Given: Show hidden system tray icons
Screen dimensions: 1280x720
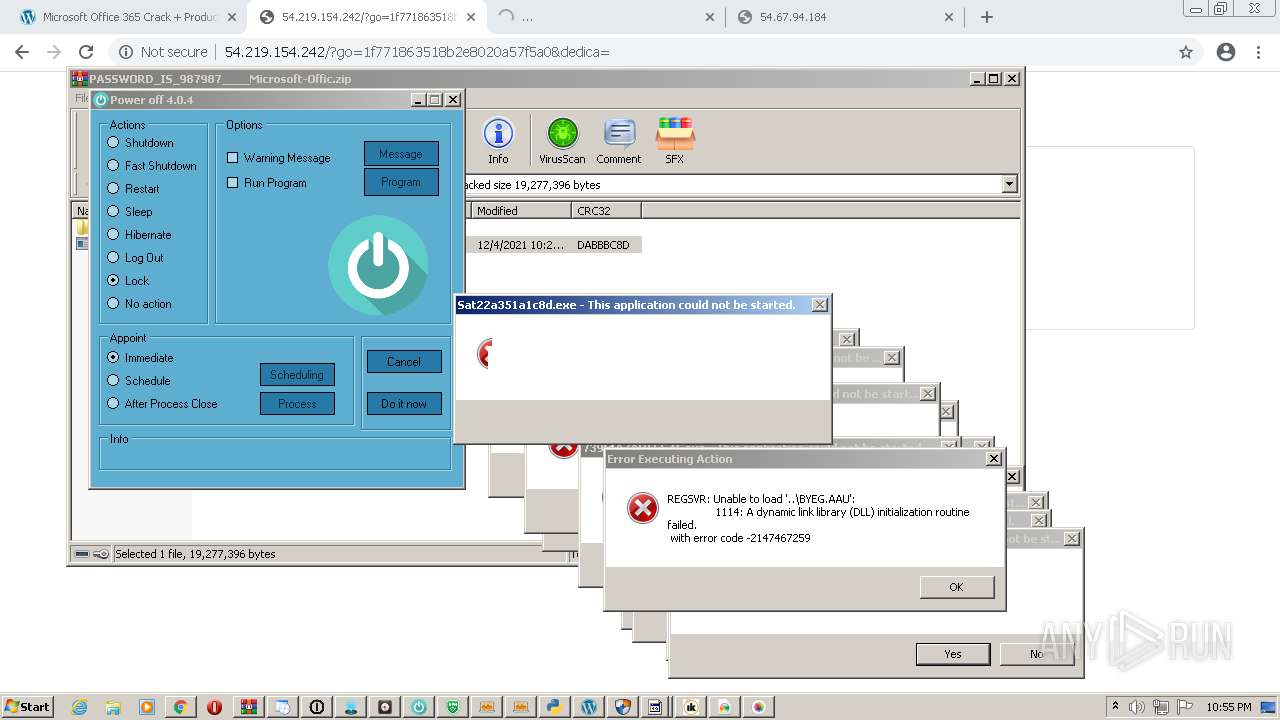Looking at the screenshot, I should pyautogui.click(x=1116, y=706).
